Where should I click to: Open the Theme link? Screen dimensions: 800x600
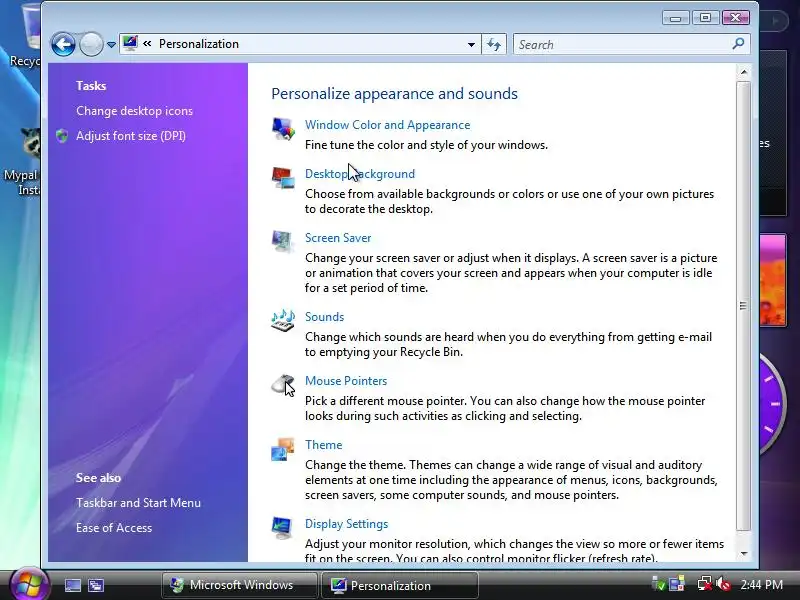[323, 445]
